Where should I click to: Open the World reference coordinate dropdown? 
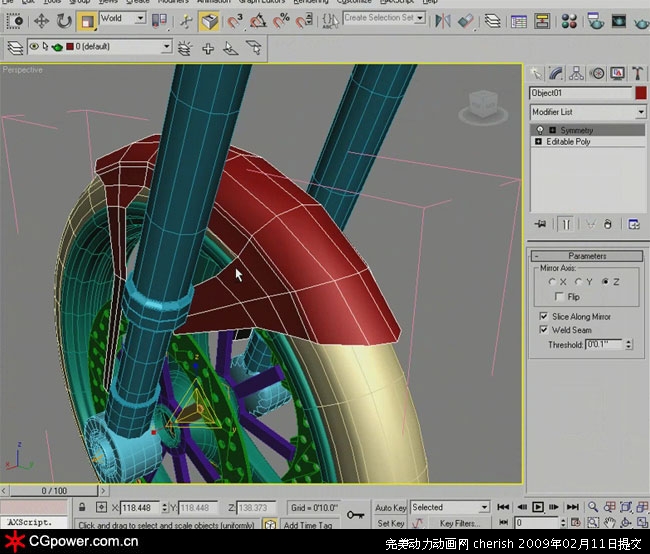tap(141, 18)
